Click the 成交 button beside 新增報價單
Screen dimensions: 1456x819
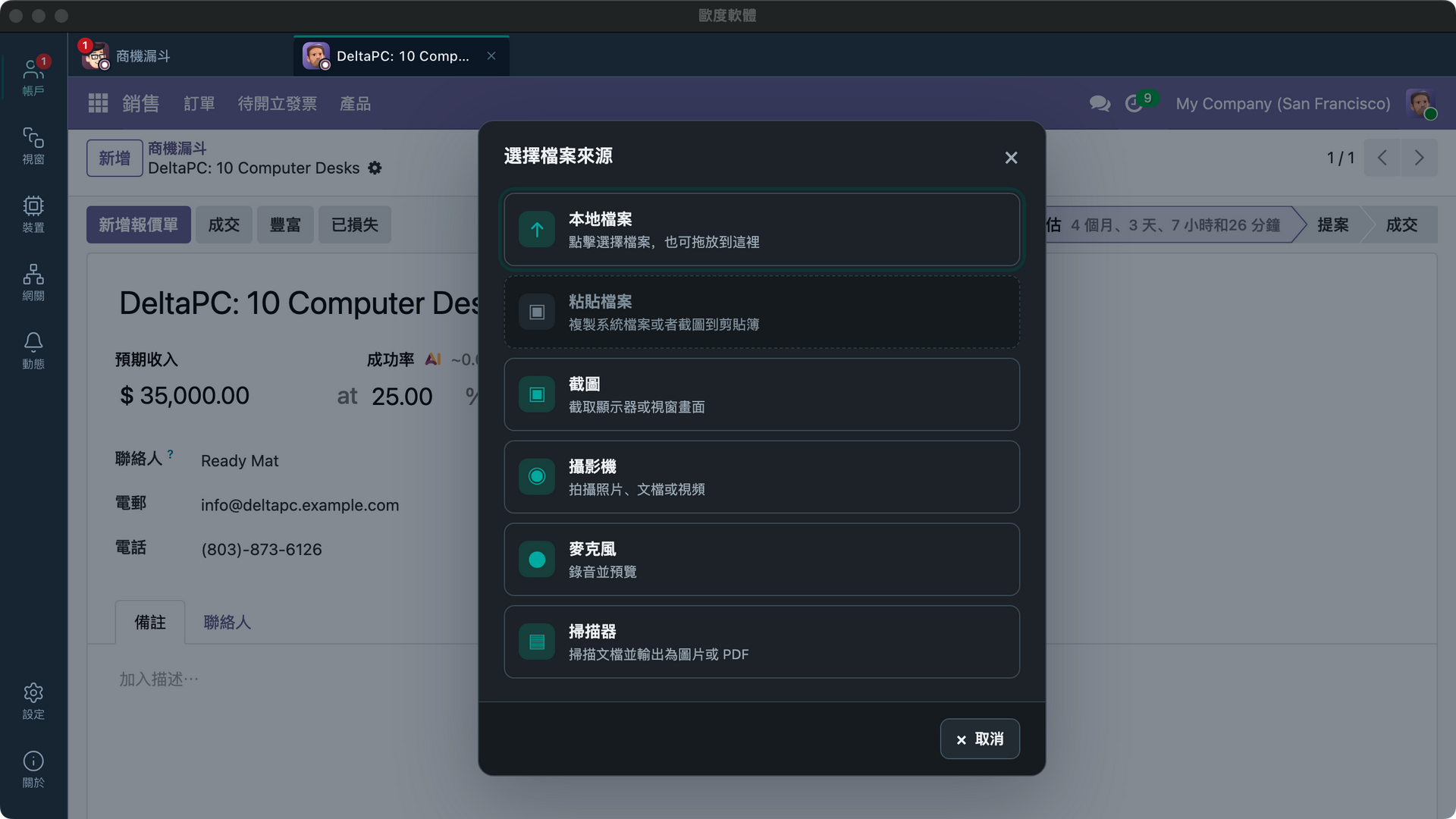click(x=224, y=224)
